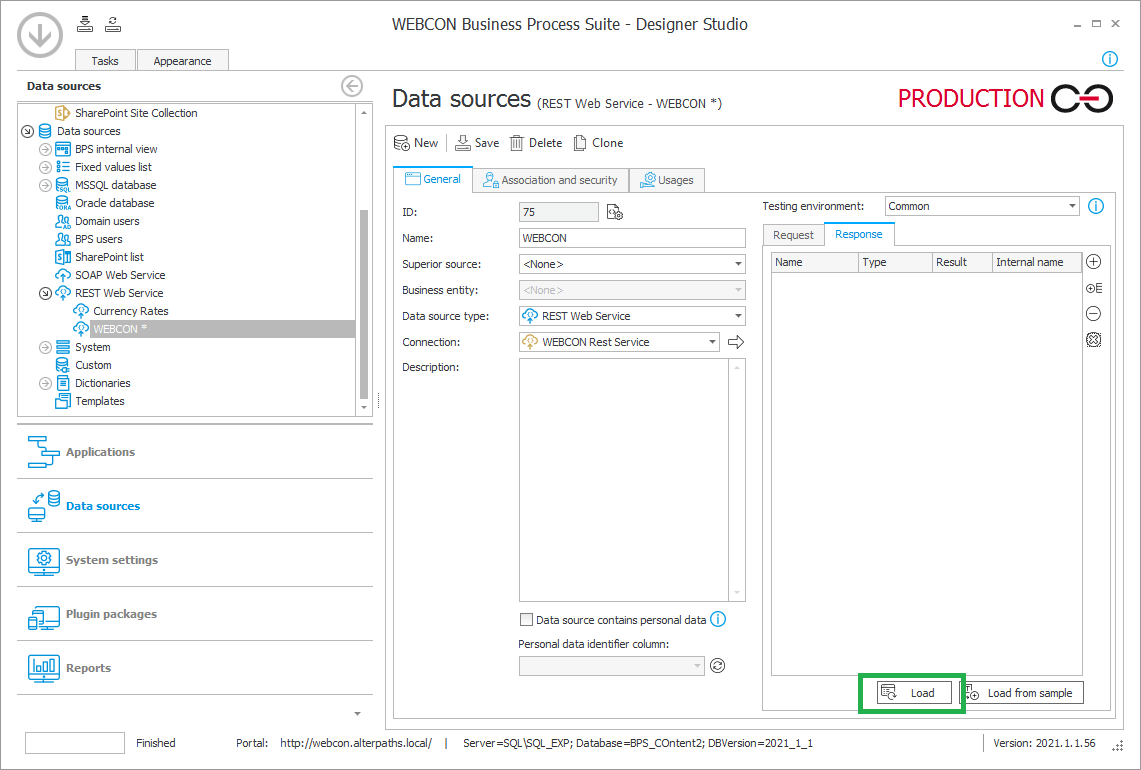1141x770 pixels.
Task: Expand the Fixed values list node
Action: [x=45, y=167]
